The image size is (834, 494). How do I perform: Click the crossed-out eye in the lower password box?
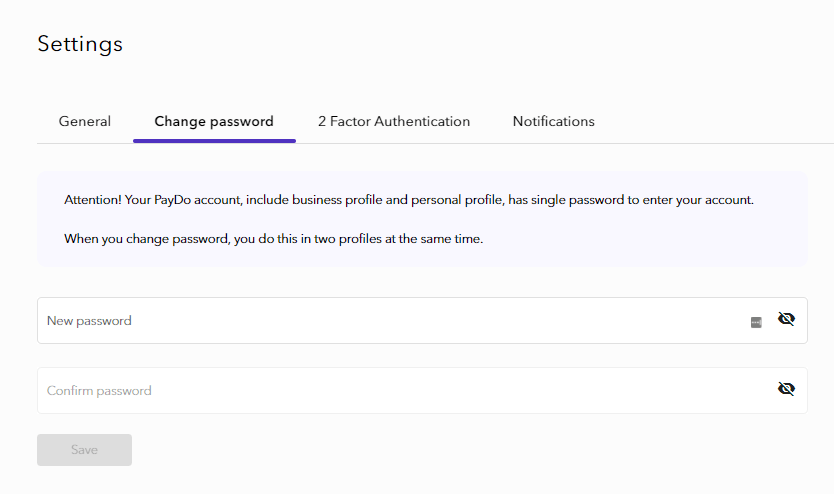(x=786, y=390)
